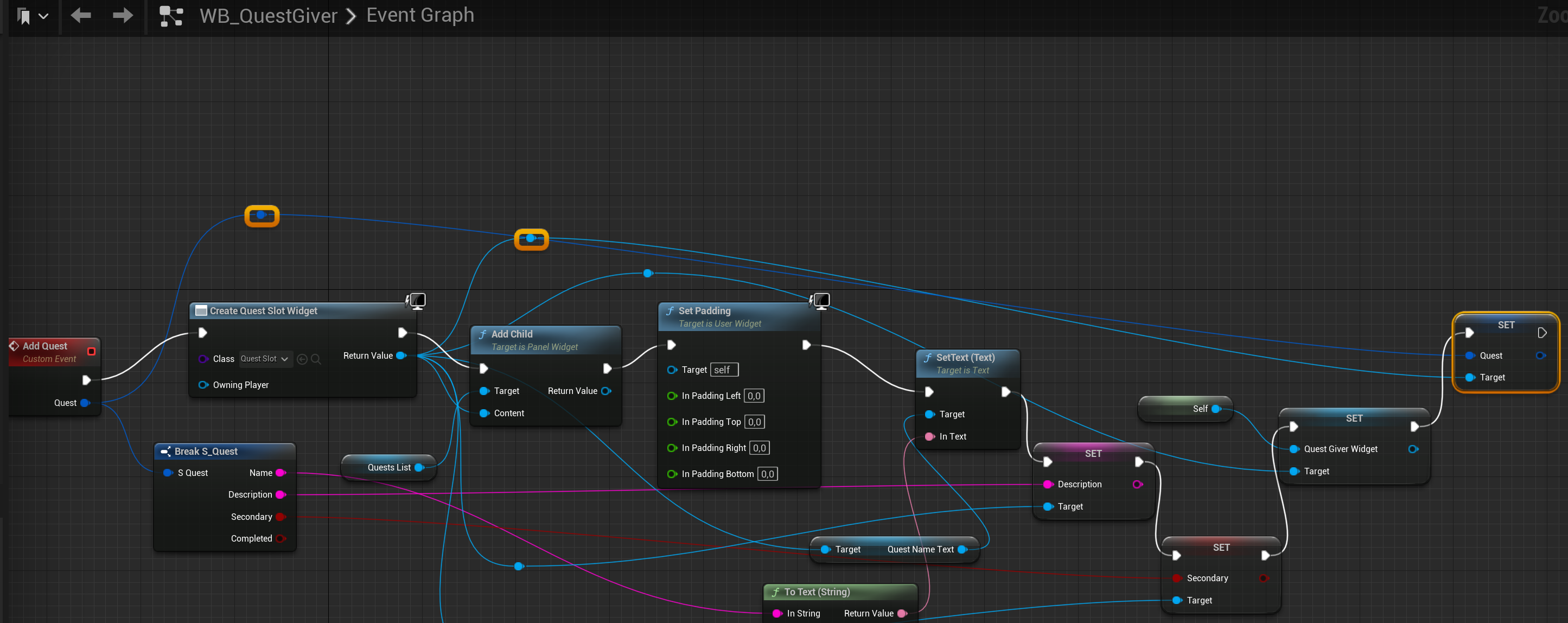This screenshot has height=623, width=1568.
Task: Navigate back with left arrow
Action: coord(81,15)
